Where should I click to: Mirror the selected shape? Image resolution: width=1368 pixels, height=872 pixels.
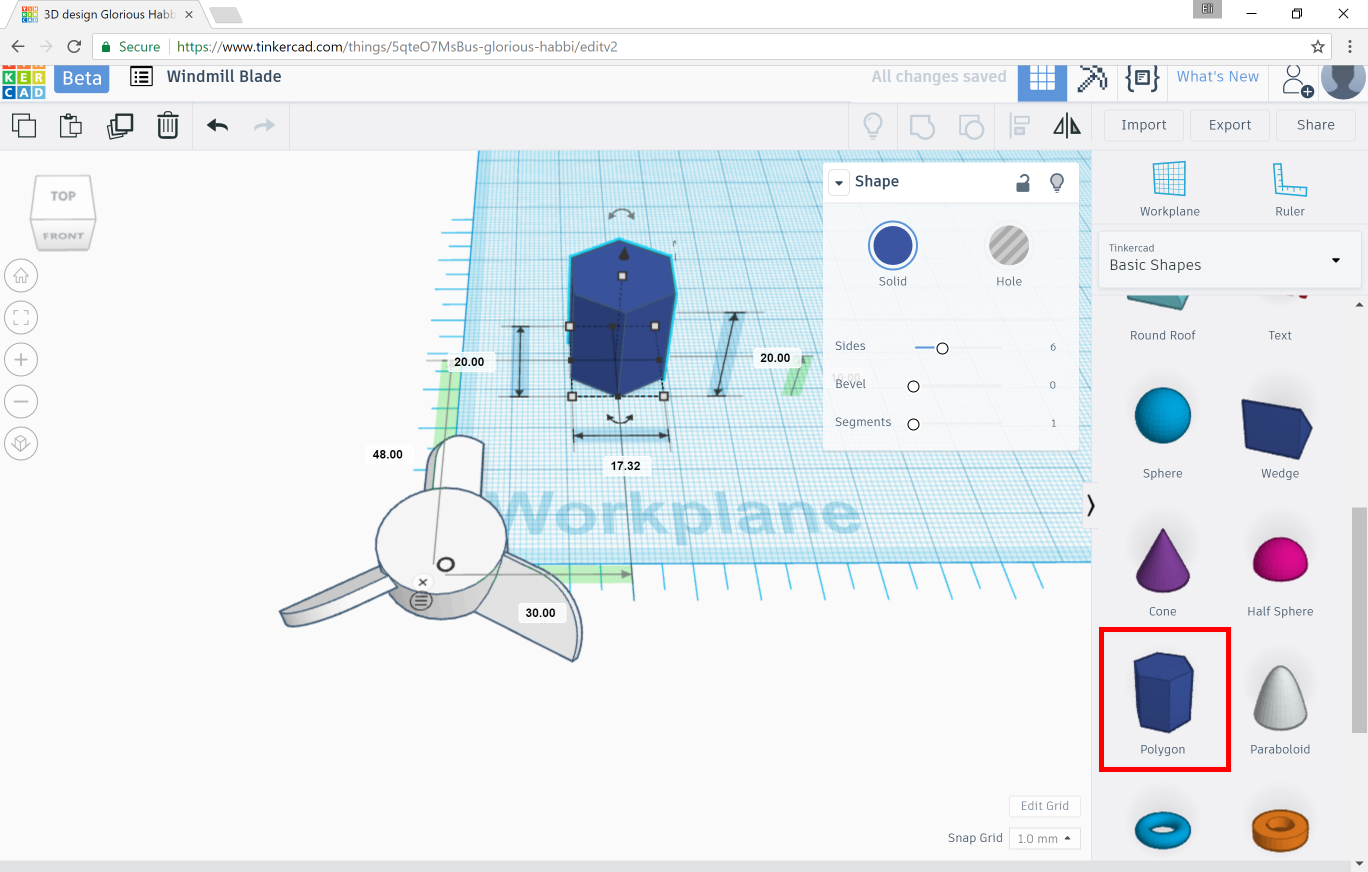click(x=1066, y=125)
